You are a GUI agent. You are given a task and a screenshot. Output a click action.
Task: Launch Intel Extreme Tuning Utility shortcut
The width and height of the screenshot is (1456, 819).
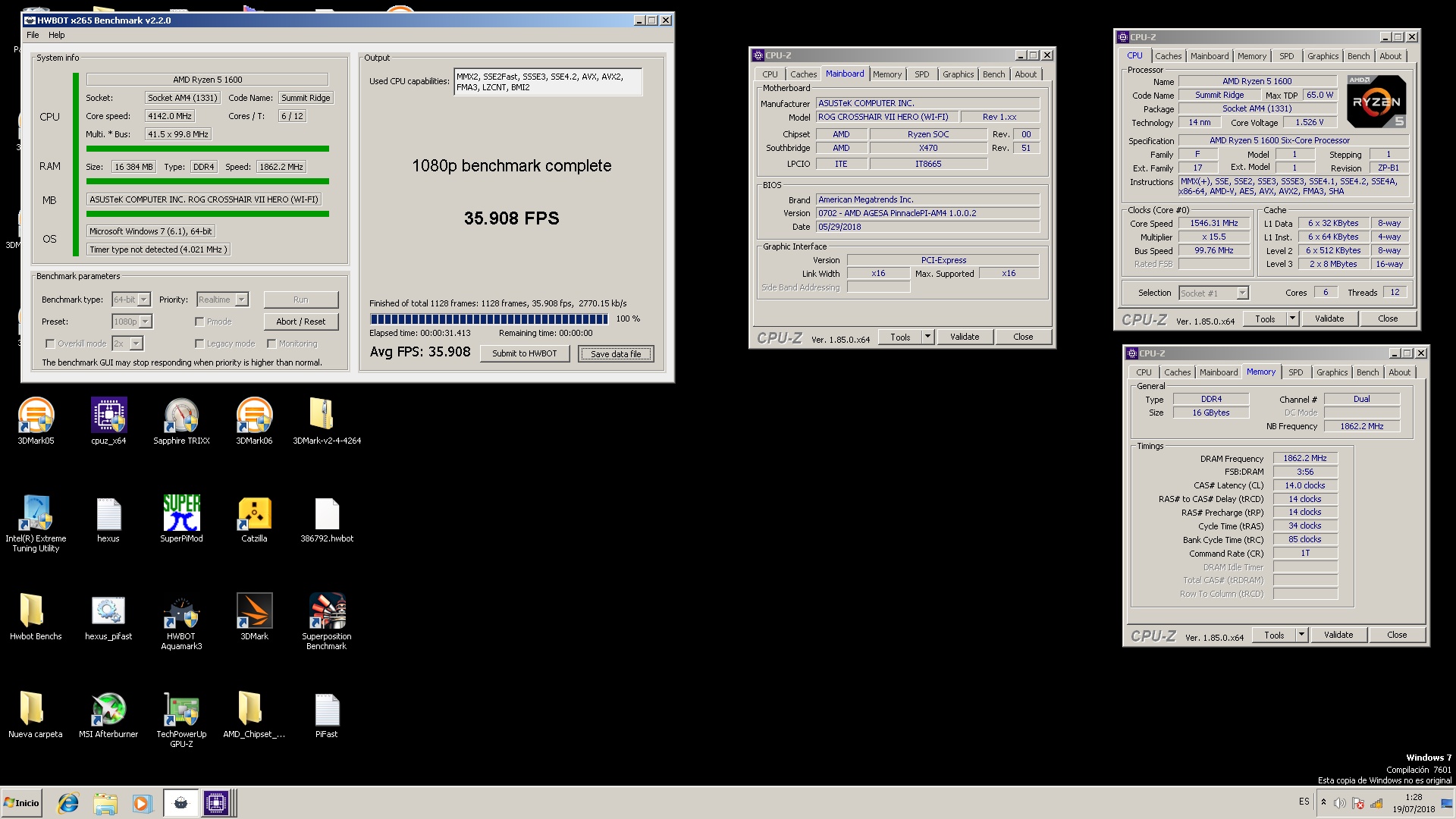36,523
